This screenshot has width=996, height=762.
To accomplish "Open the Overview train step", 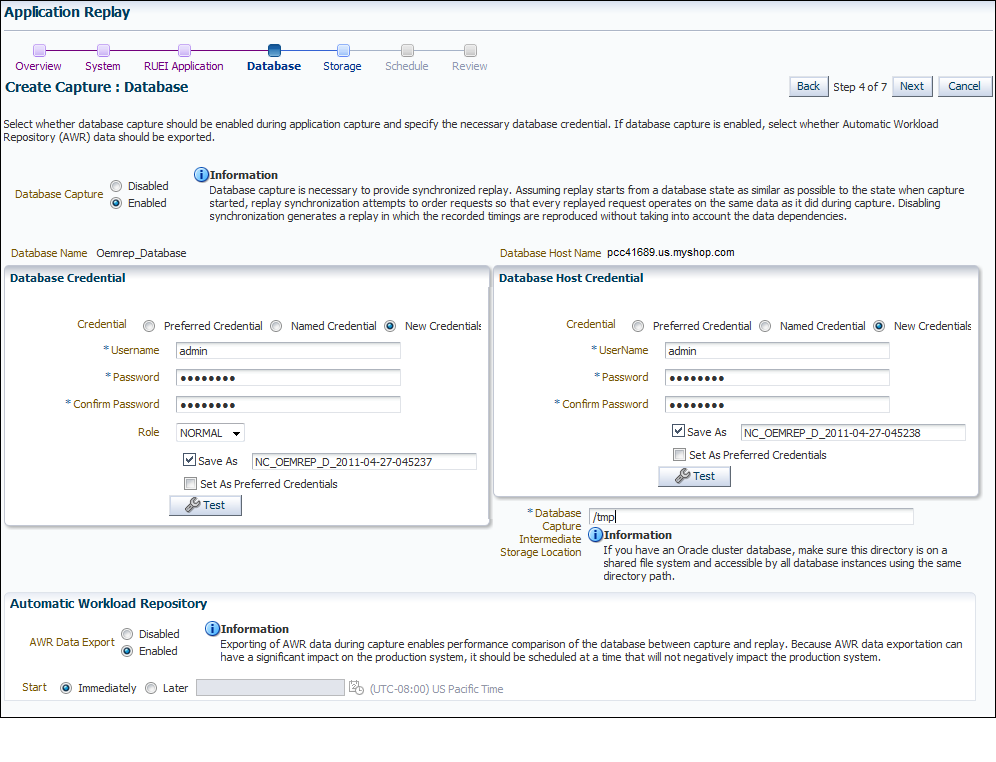I will (x=38, y=66).
